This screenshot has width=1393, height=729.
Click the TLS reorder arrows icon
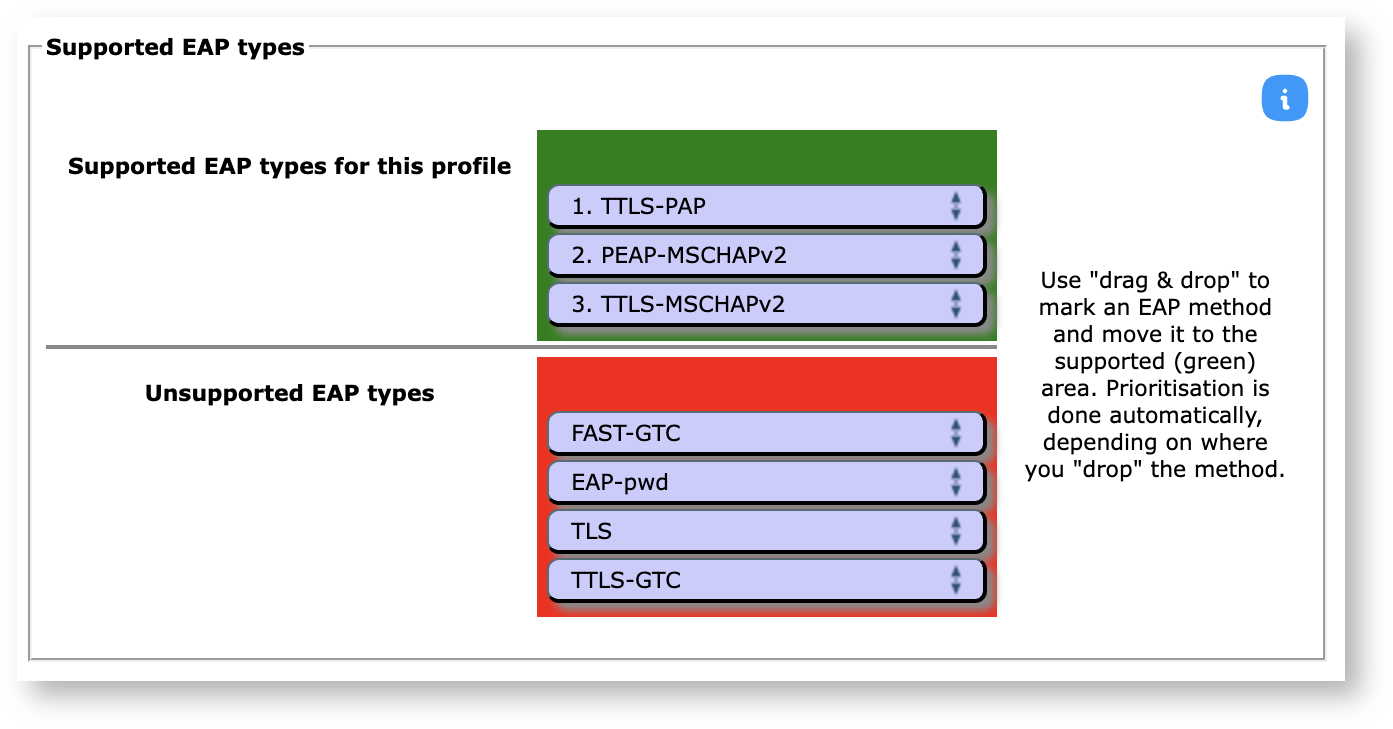(x=956, y=531)
